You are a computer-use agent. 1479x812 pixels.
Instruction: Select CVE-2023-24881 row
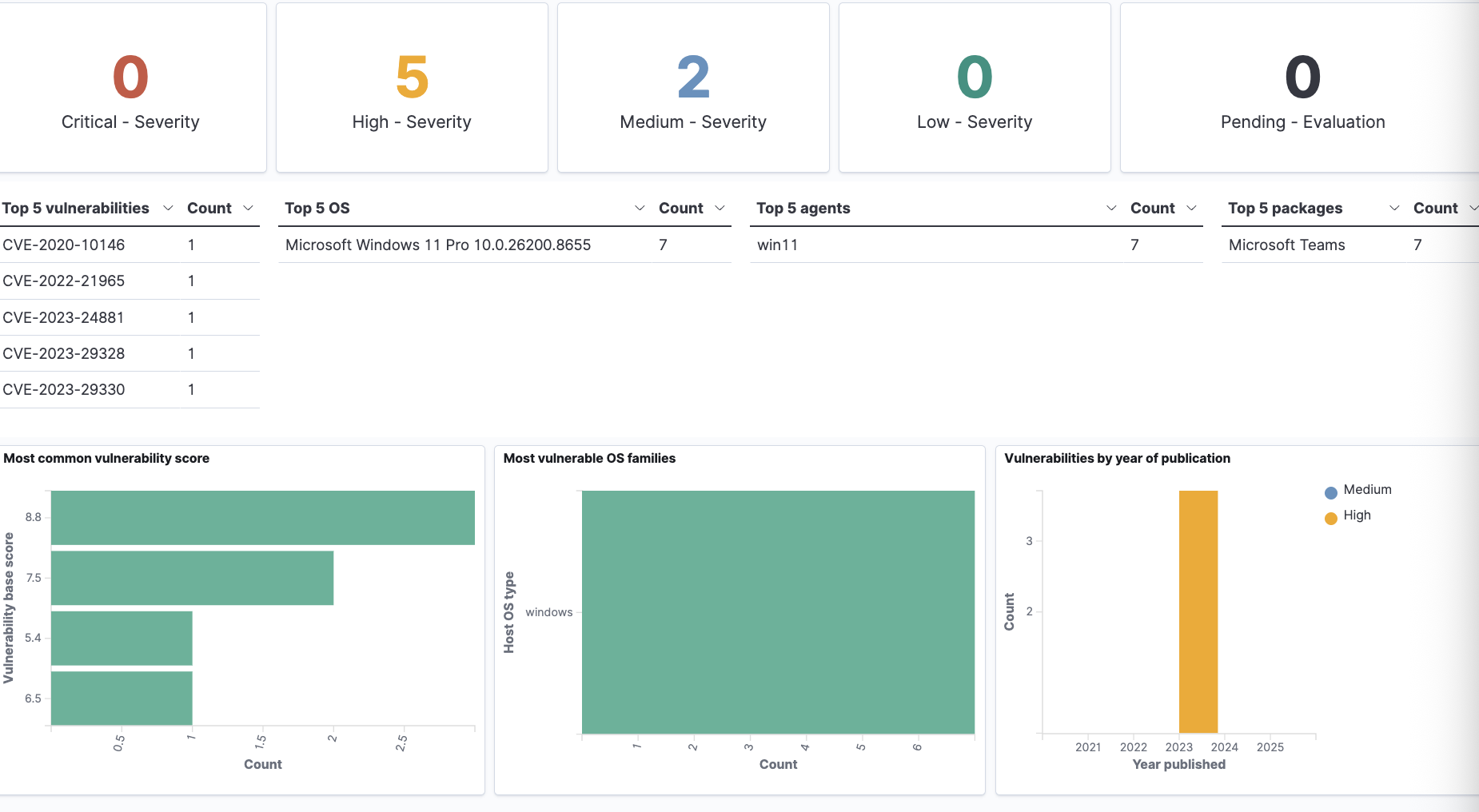130,317
